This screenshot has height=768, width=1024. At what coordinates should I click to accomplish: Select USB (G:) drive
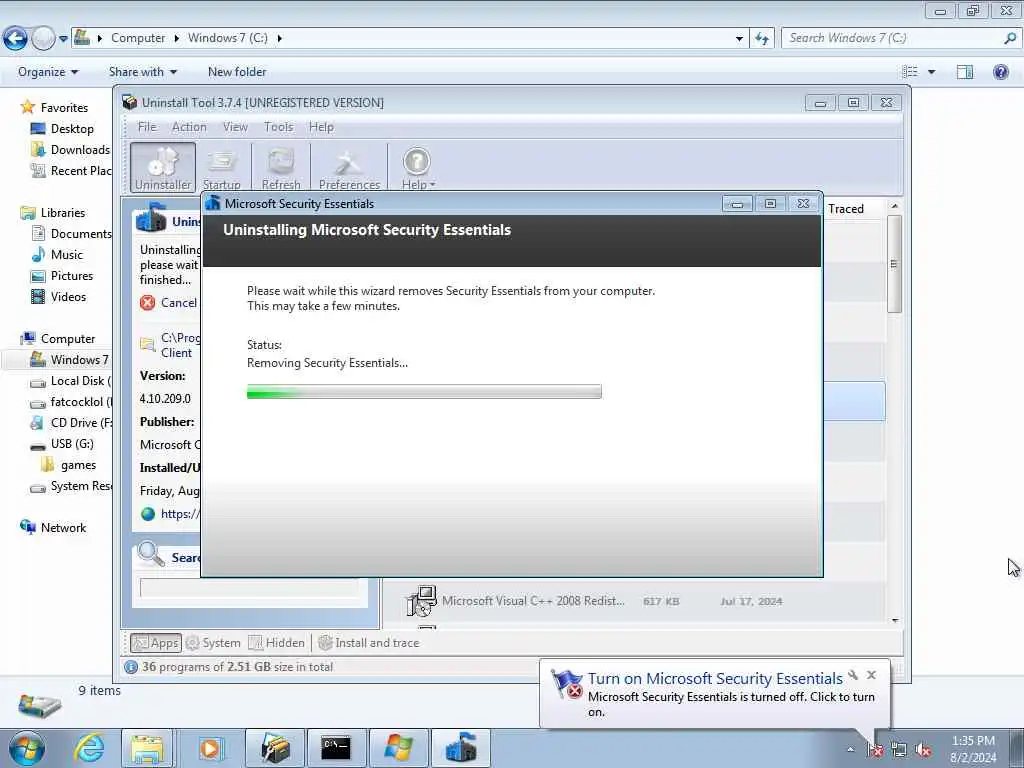click(62, 444)
